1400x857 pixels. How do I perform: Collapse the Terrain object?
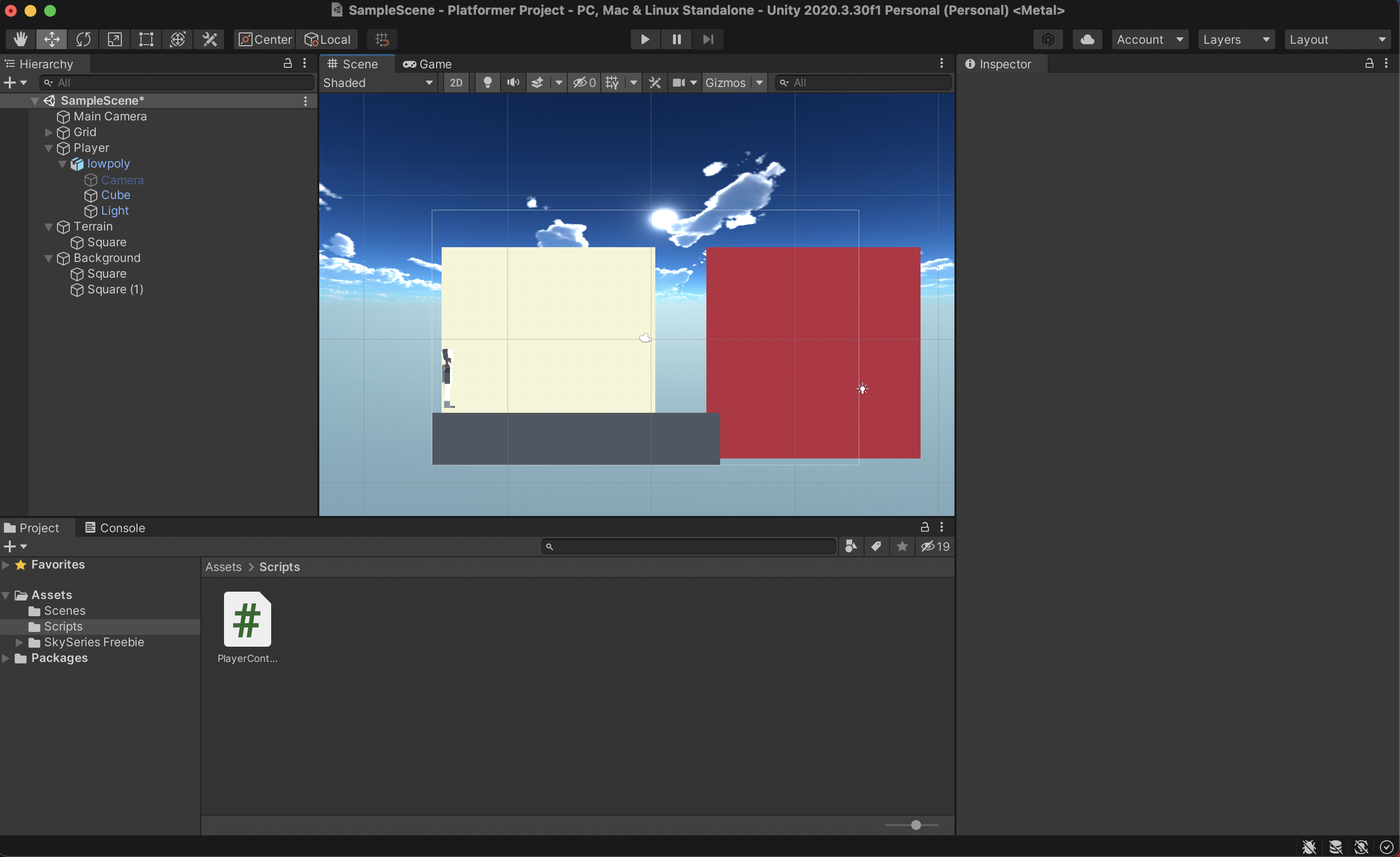[49, 227]
